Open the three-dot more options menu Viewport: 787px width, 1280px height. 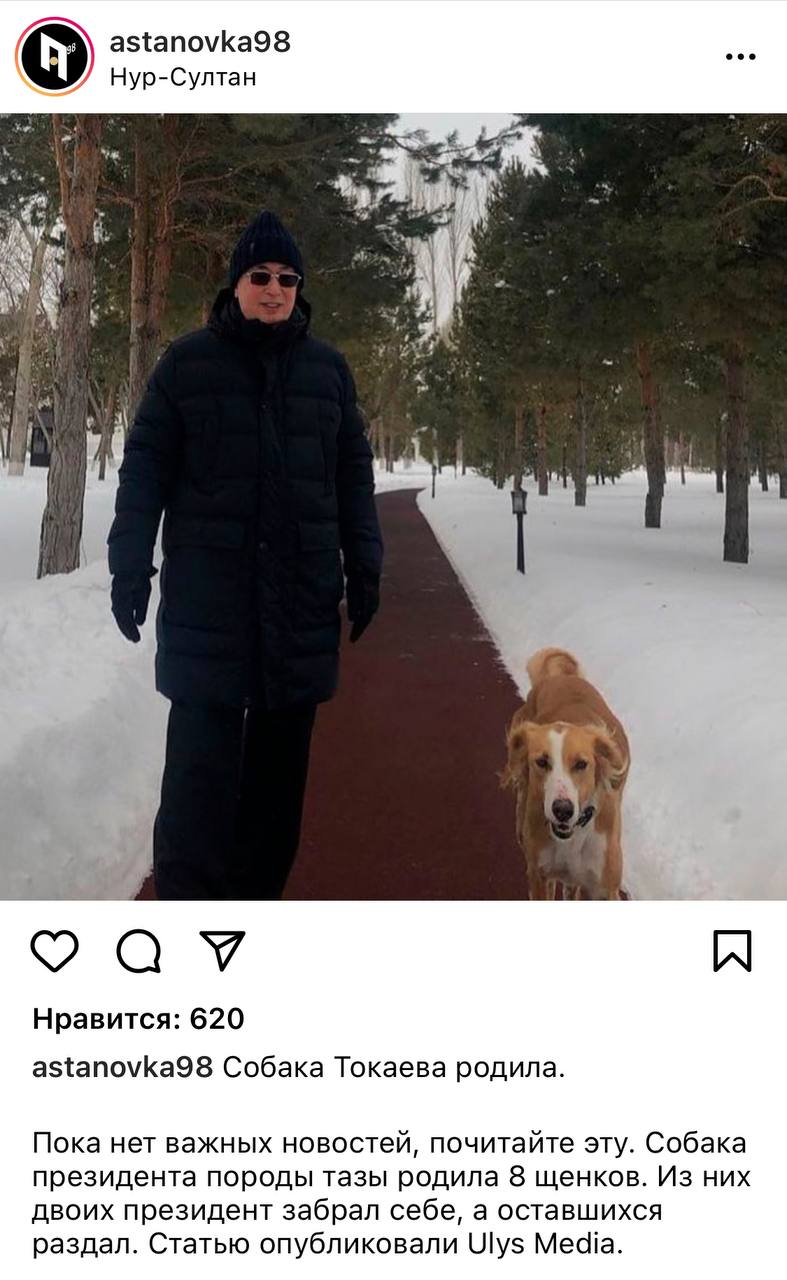coord(740,57)
